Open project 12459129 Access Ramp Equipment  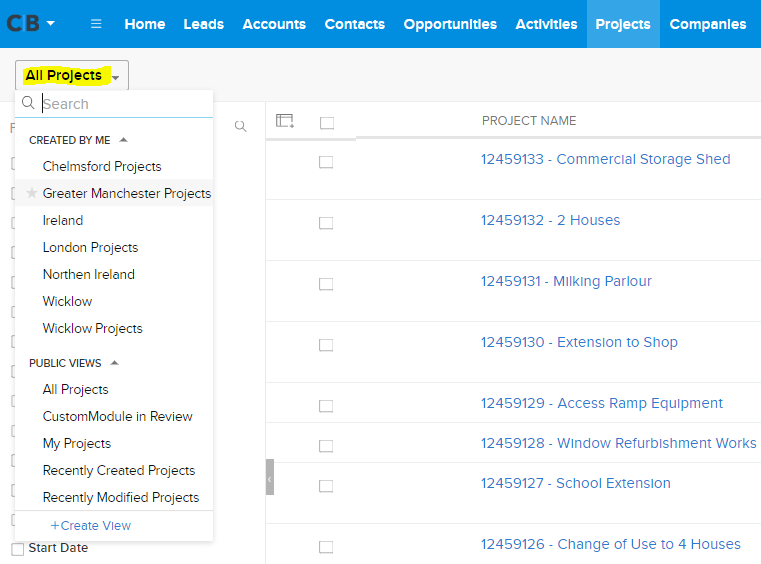pyautogui.click(x=602, y=403)
